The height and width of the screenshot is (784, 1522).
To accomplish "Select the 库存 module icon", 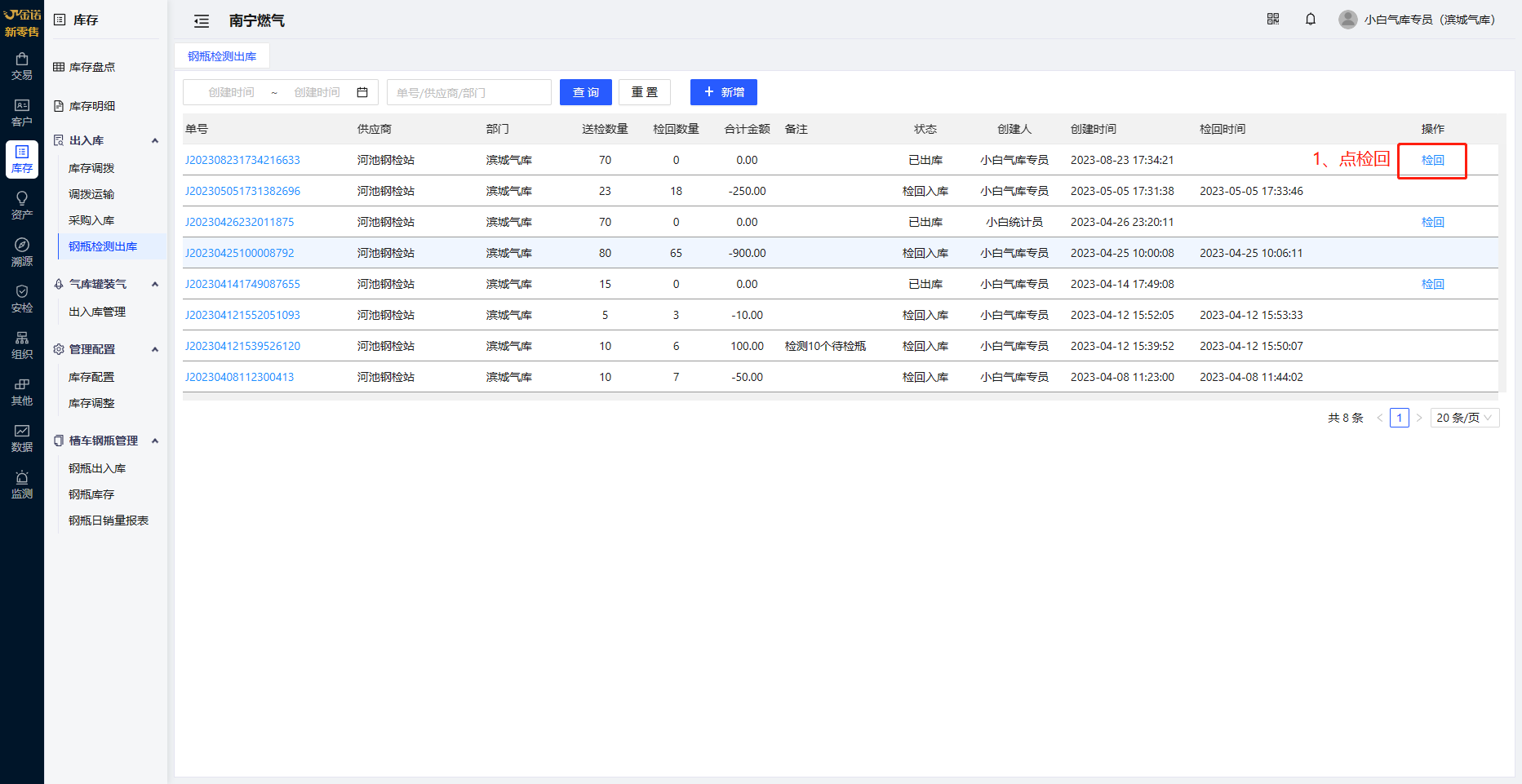I will [x=22, y=159].
